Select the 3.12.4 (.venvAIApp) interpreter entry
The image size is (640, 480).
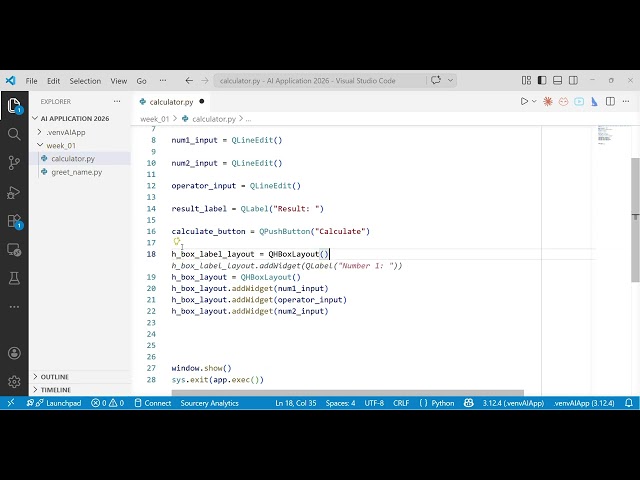click(513, 403)
